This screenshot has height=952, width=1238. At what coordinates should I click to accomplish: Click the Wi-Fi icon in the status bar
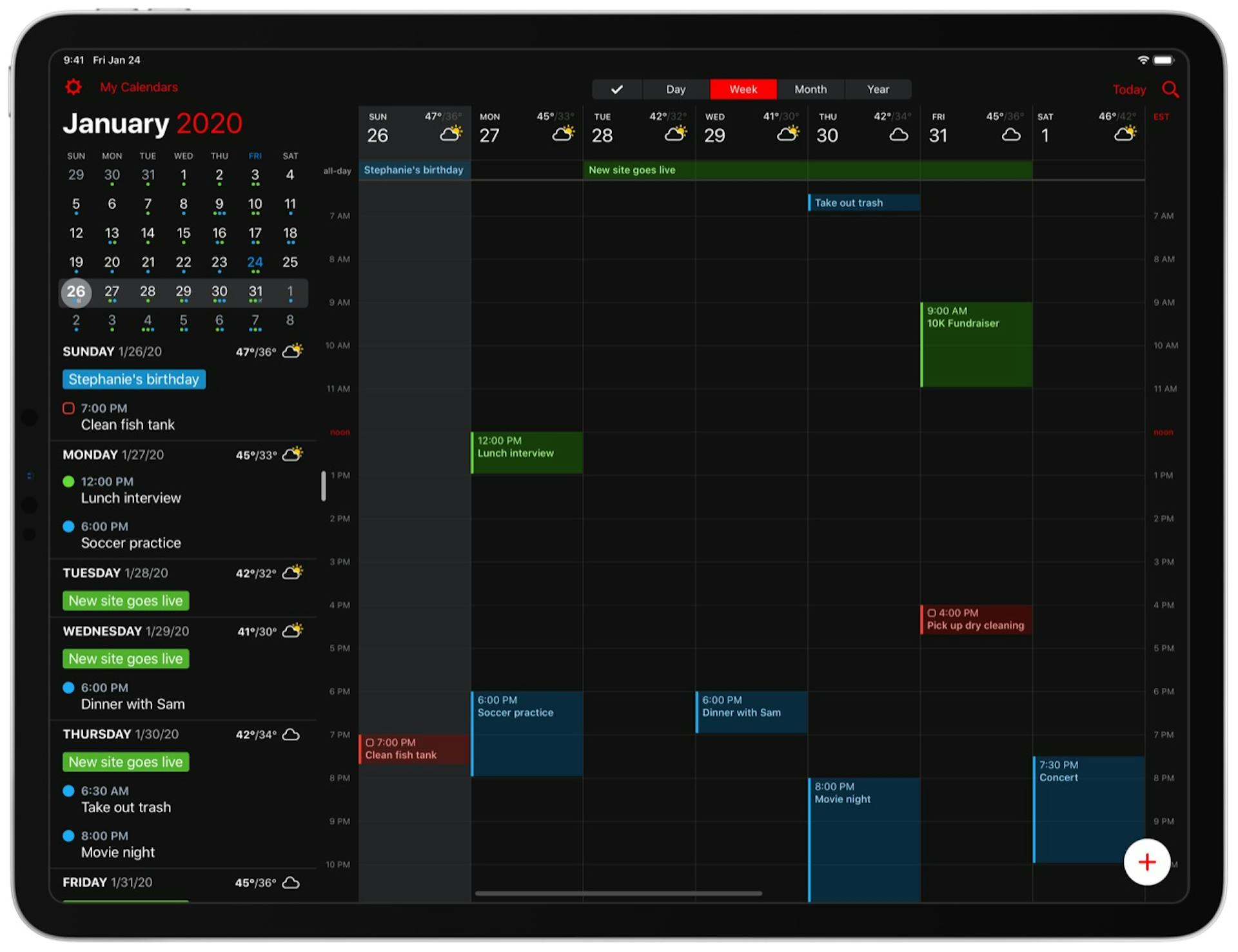(1144, 59)
